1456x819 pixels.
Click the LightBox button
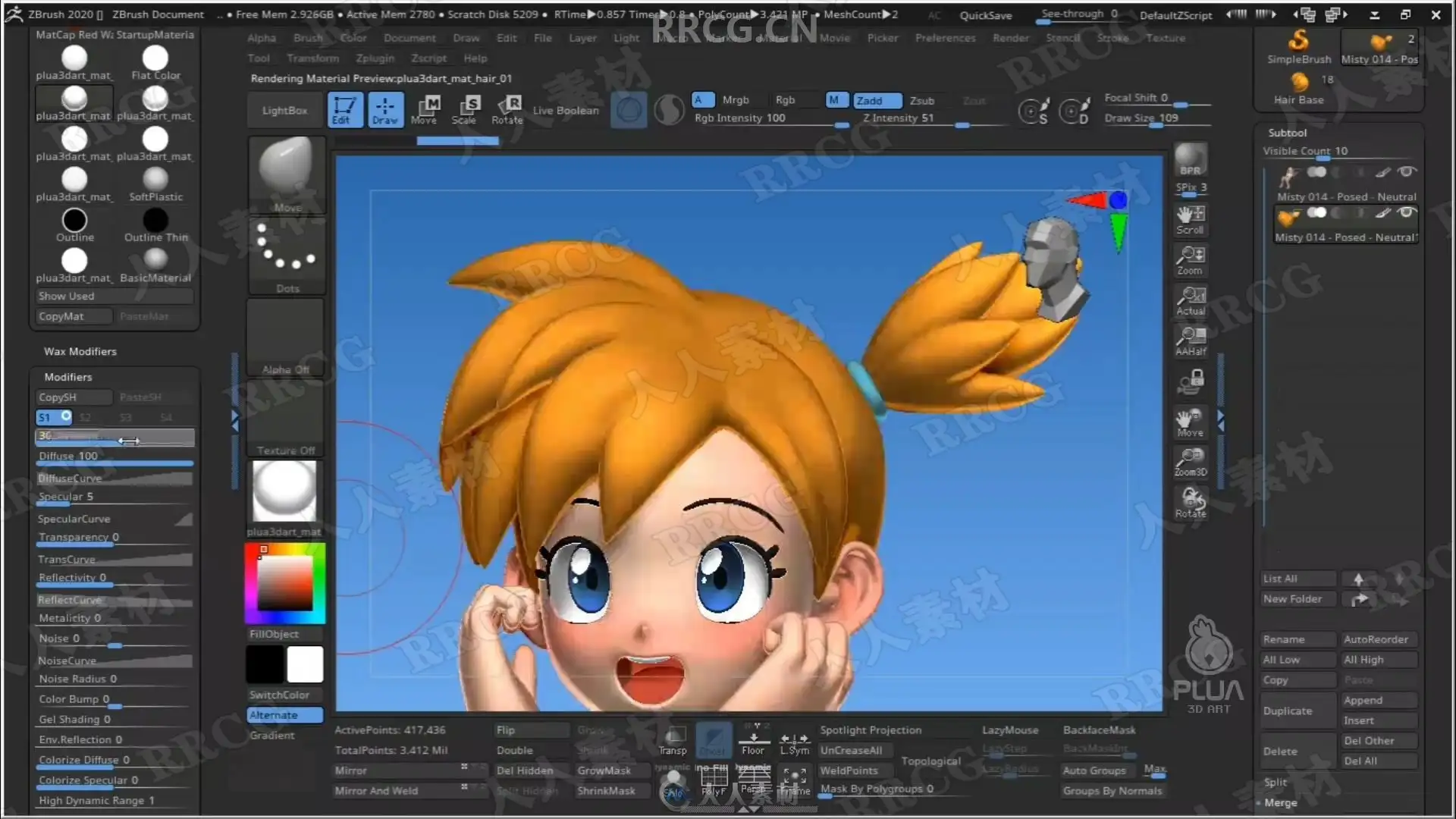284,110
